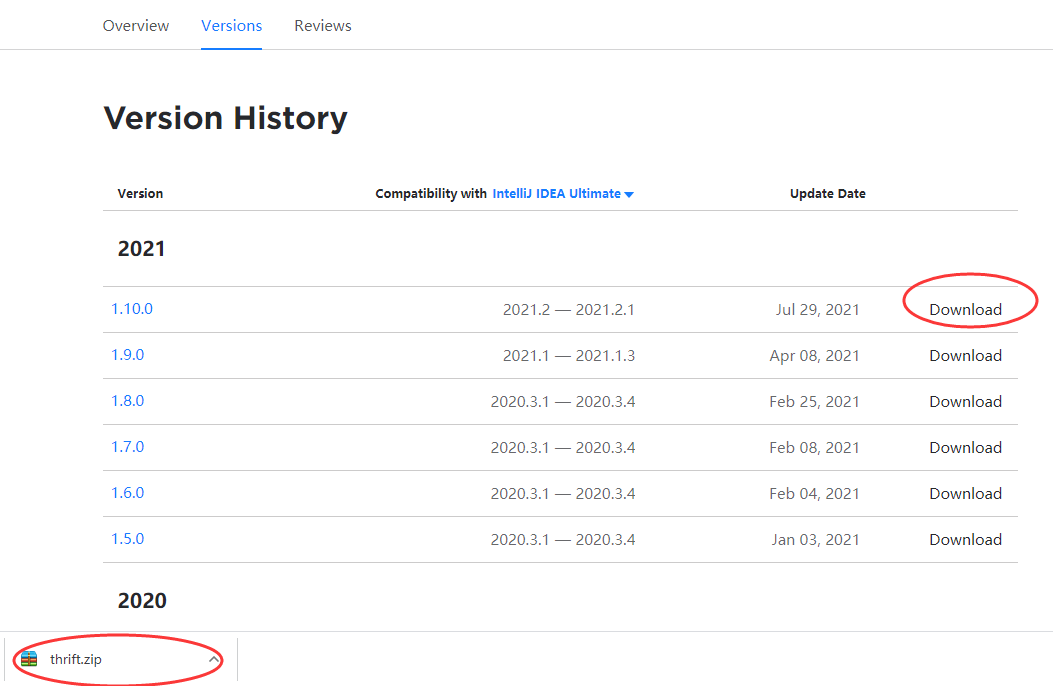Click the small arrow beside IntelliJ IDEA Ultimate

click(x=629, y=195)
